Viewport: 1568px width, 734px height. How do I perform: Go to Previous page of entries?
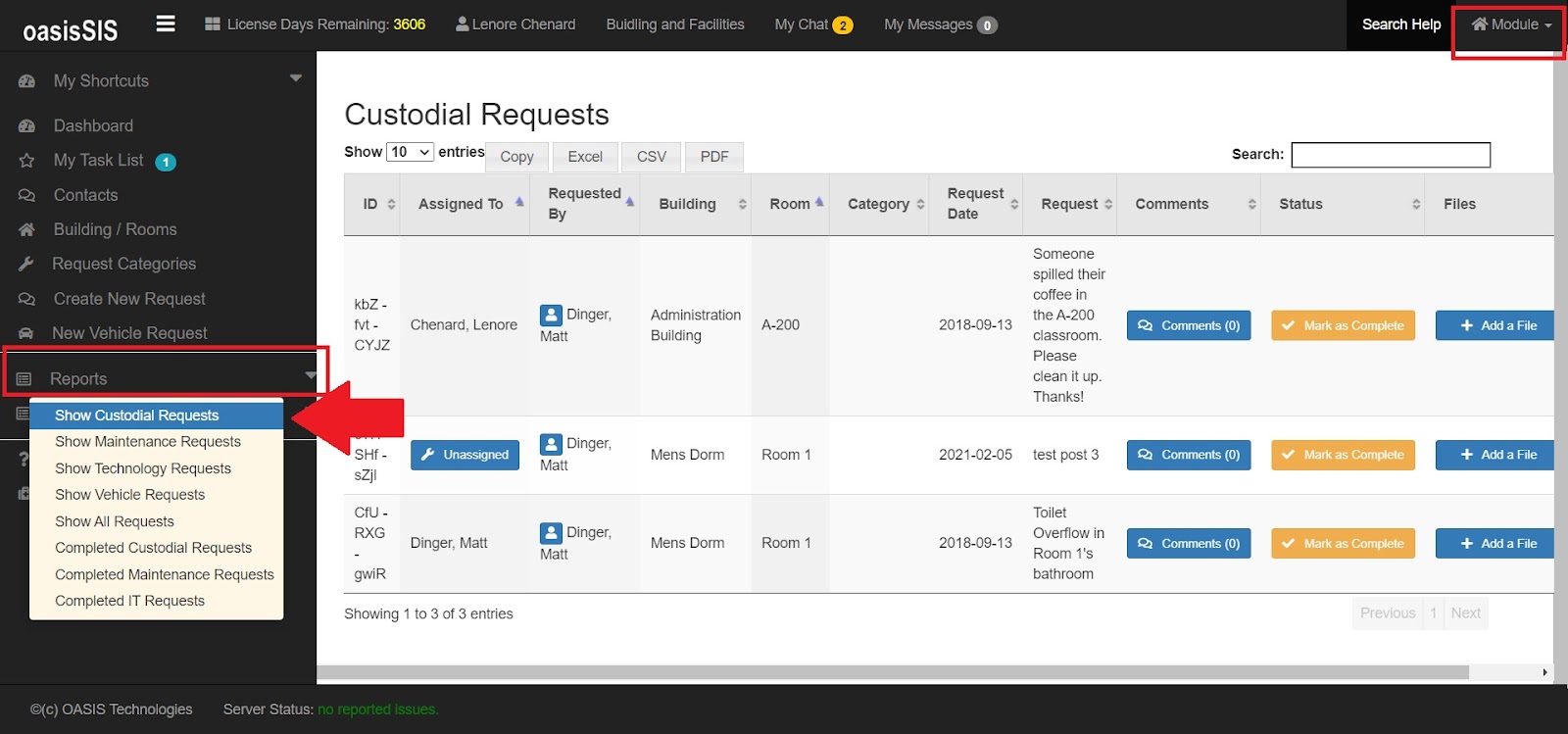[1388, 613]
